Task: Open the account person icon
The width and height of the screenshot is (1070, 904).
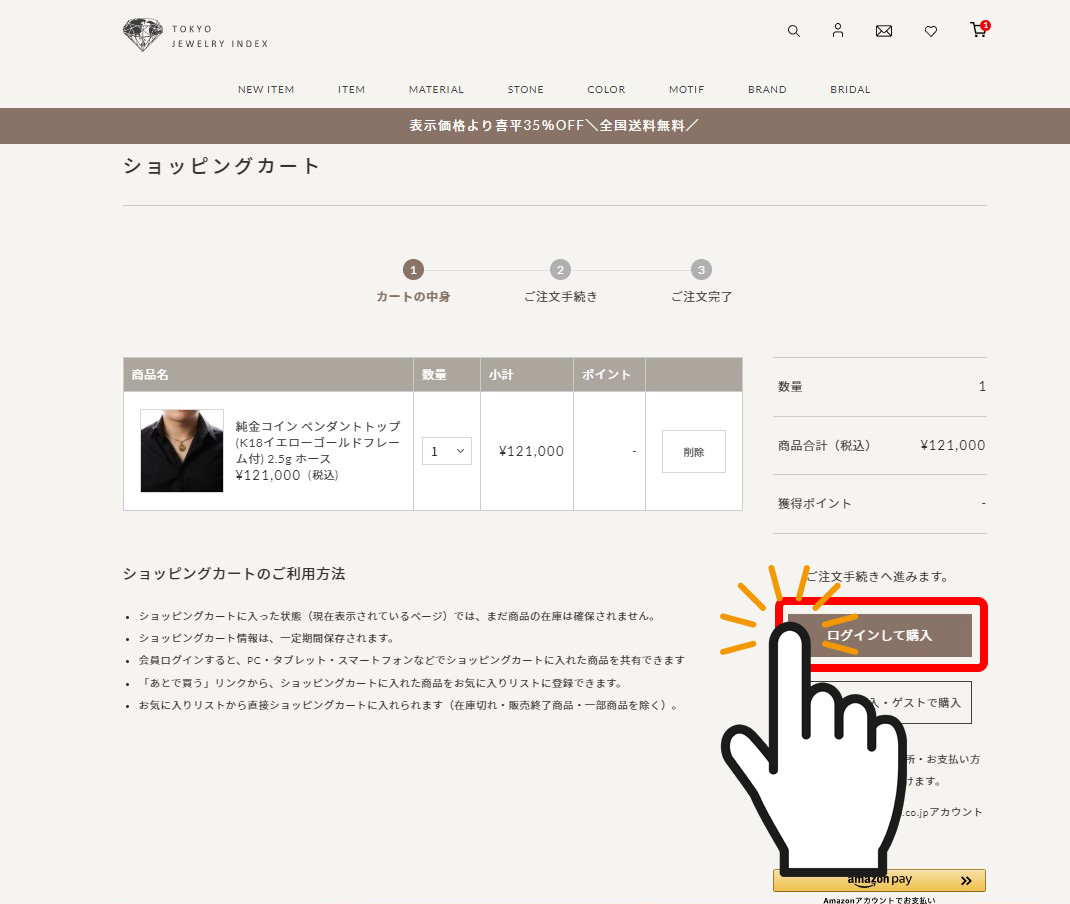Action: pos(838,31)
